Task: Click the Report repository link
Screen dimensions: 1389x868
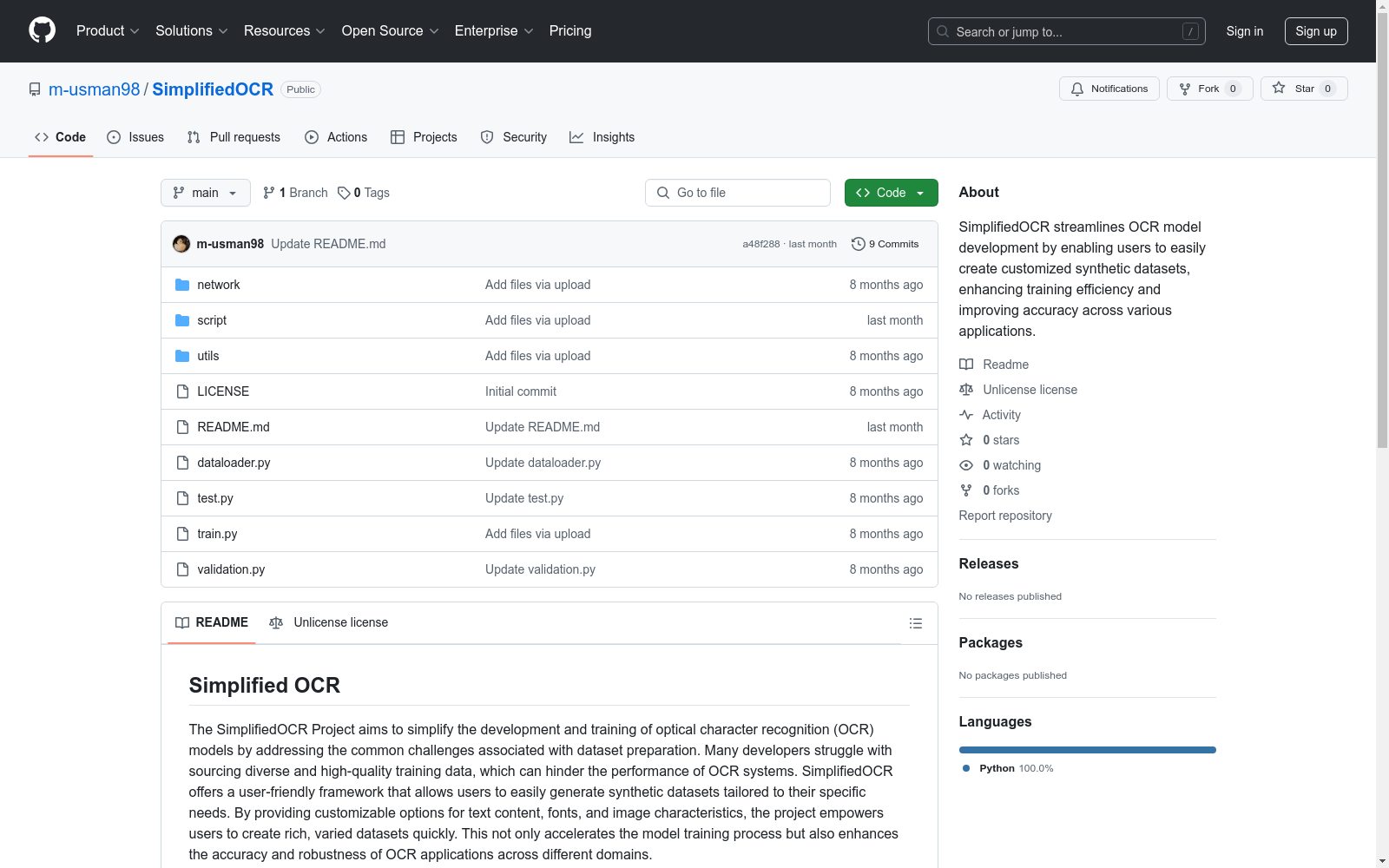Action: 1005,516
